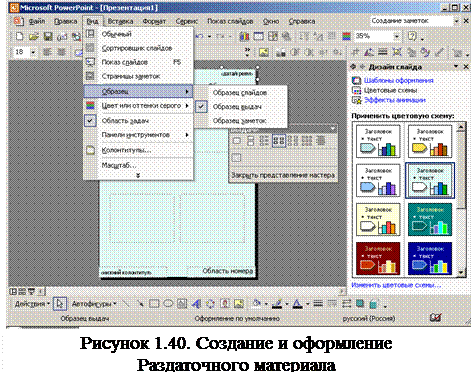This screenshot has width=472, height=379.
Task: Expand the Автофигуры menu
Action: coord(94,304)
